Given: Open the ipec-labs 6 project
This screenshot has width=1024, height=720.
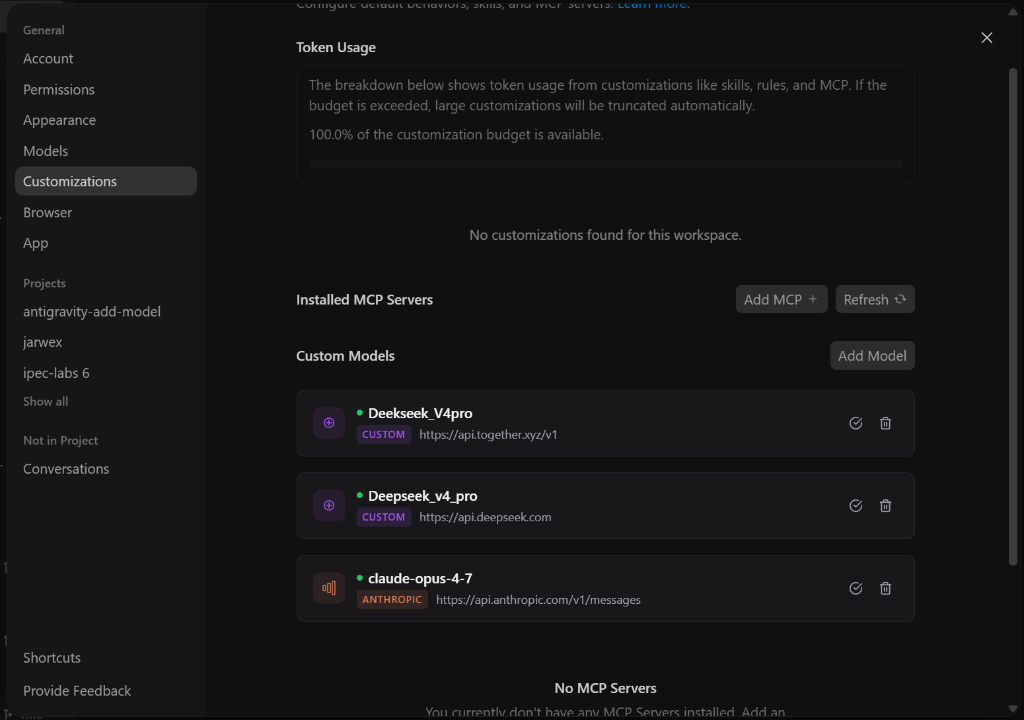Looking at the screenshot, I should 56,373.
